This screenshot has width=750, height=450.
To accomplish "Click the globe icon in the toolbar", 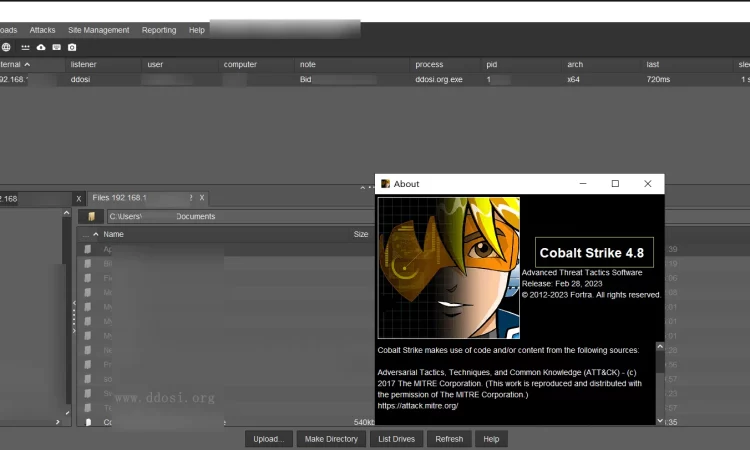I will pyautogui.click(x=6, y=47).
